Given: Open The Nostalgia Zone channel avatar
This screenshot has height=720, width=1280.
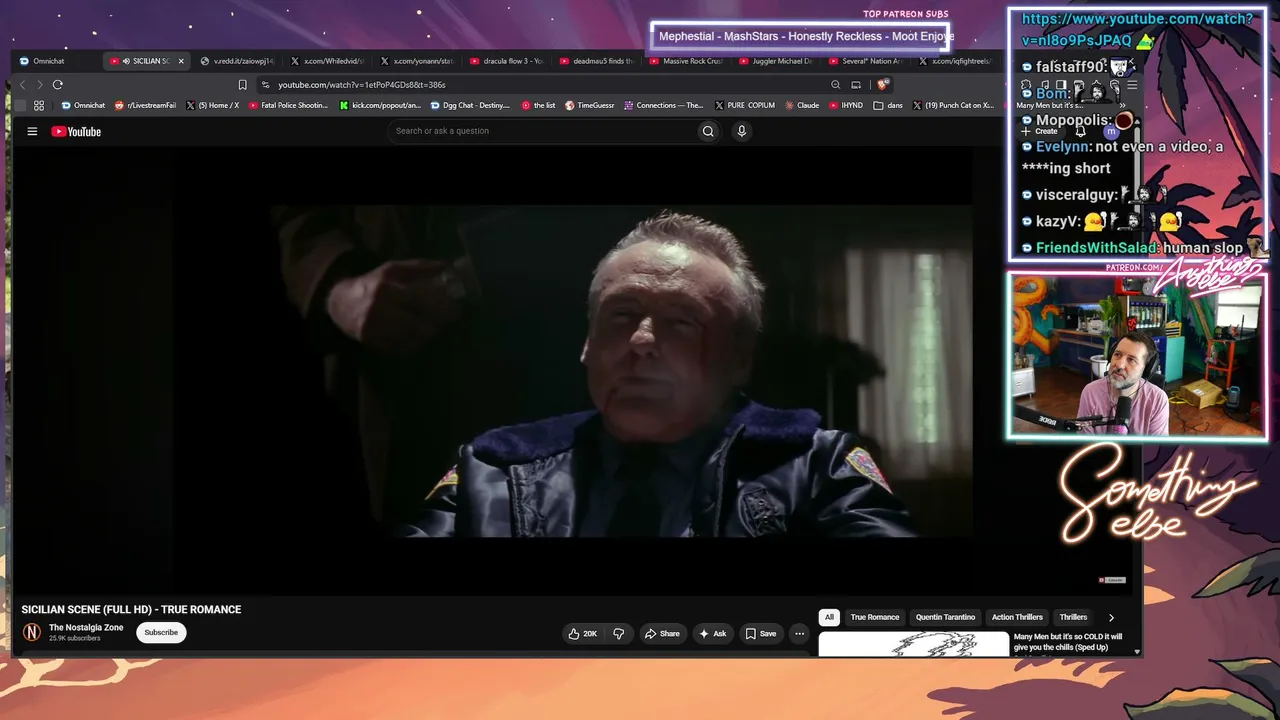Looking at the screenshot, I should tap(32, 632).
